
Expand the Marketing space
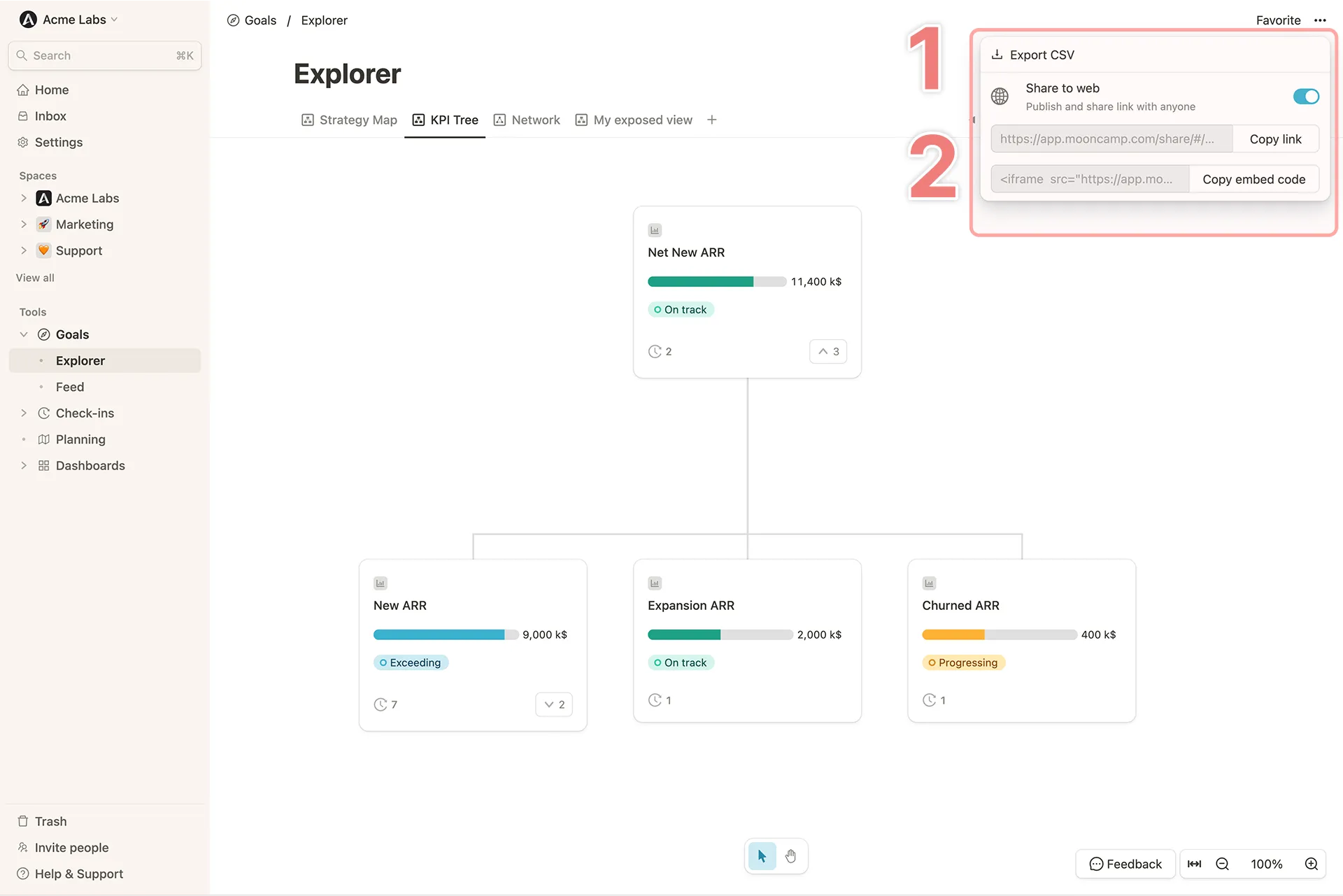pyautogui.click(x=24, y=224)
